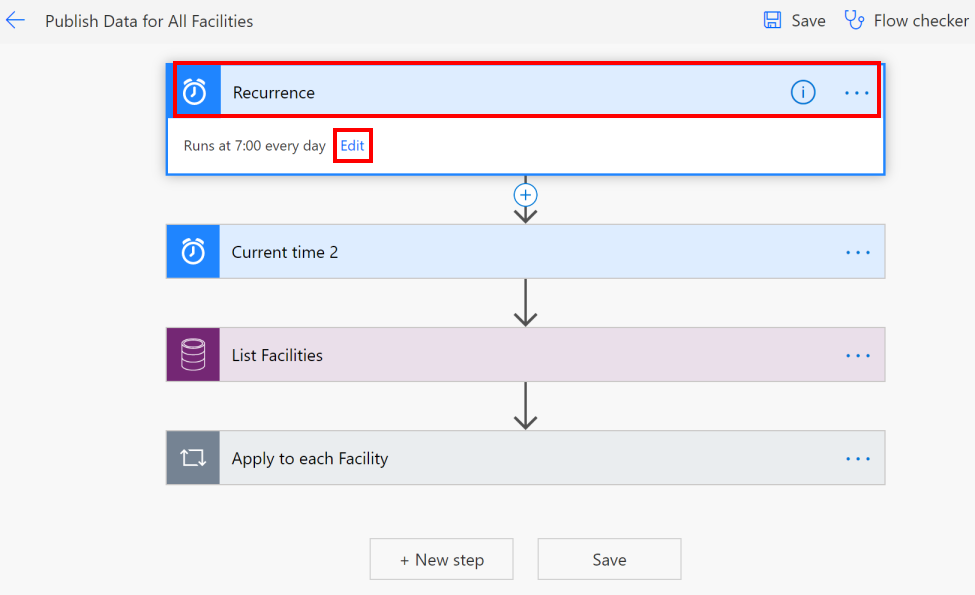
Task: Add a step with New step button
Action: click(x=441, y=560)
